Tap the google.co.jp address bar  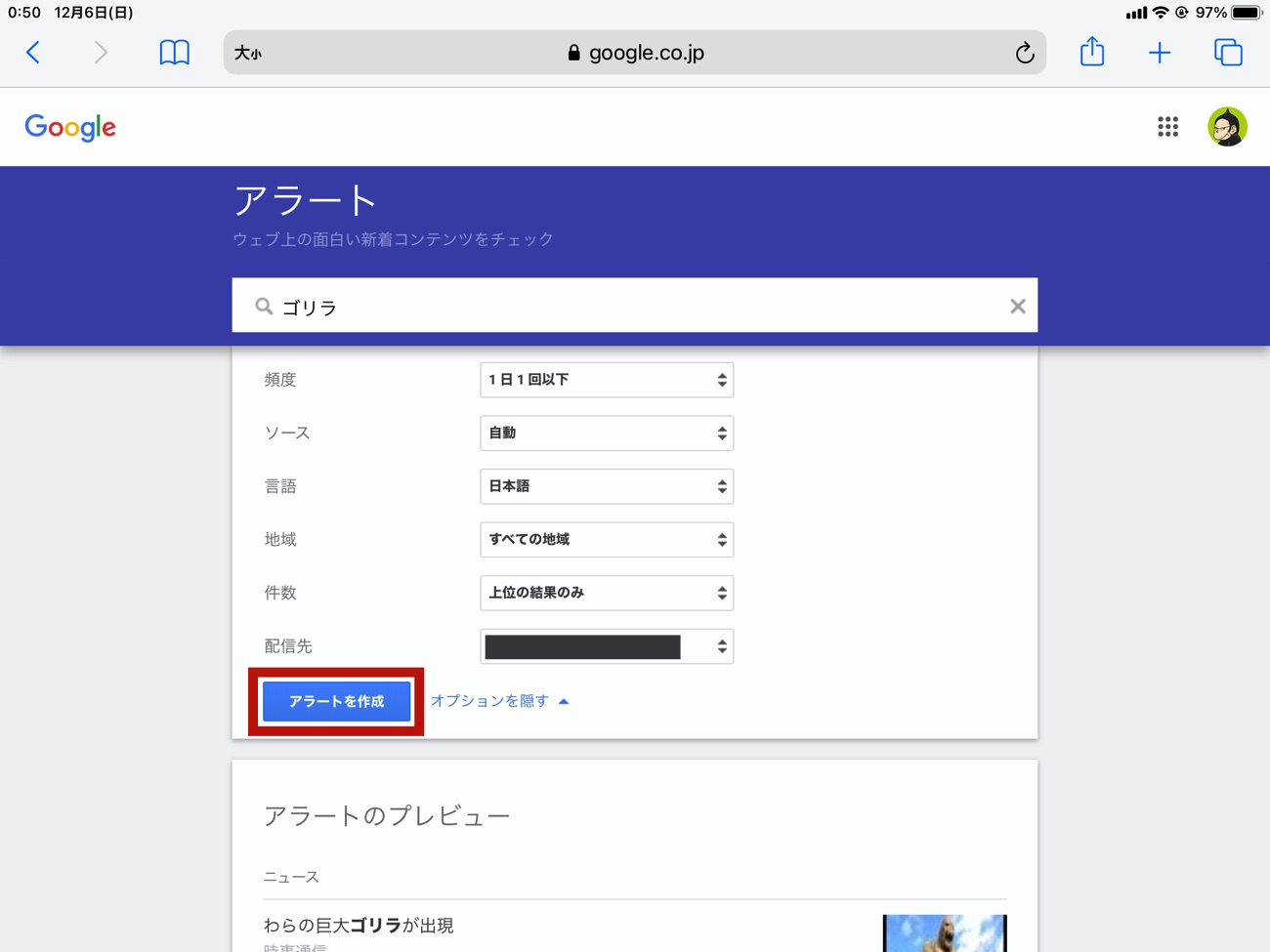coord(635,53)
